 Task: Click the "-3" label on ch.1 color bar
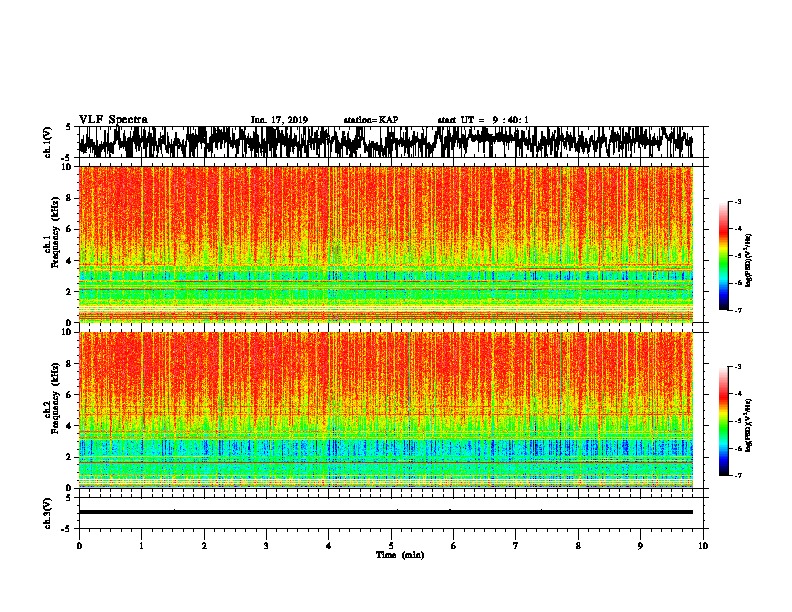click(x=737, y=201)
